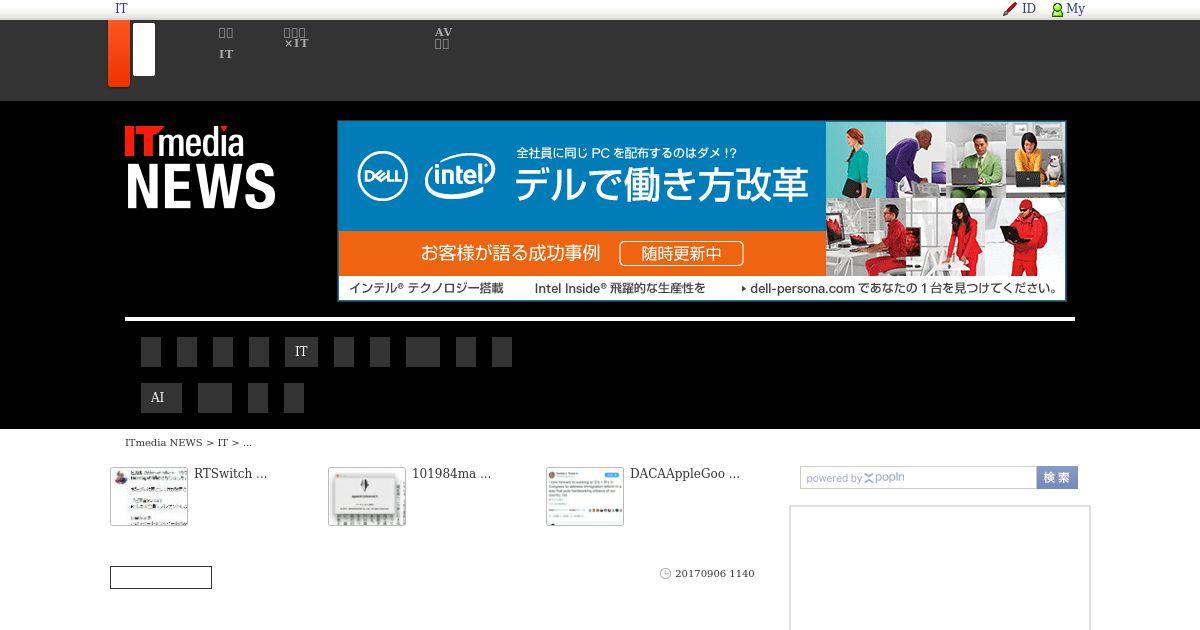1200x630 pixels.
Task: Click the 20170906 1140 date text
Action: point(715,574)
